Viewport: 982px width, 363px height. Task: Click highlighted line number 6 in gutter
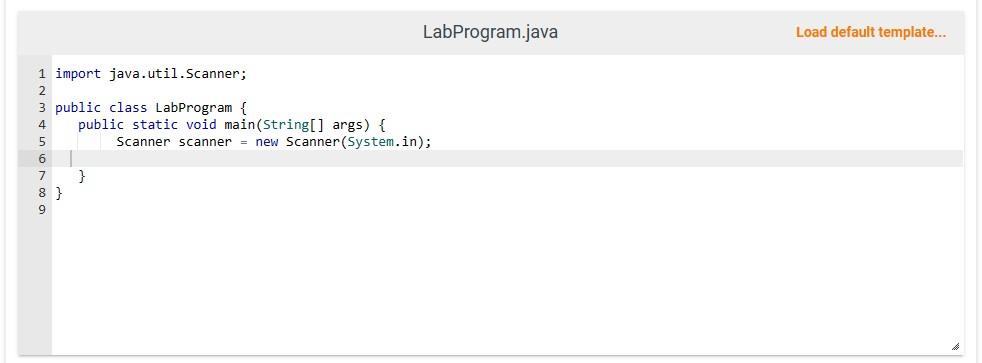42,158
